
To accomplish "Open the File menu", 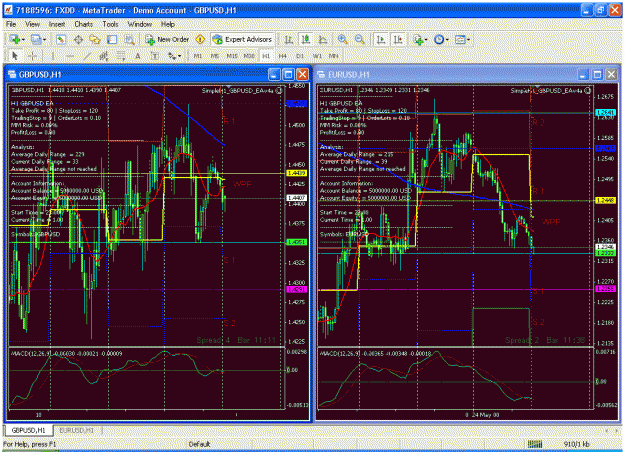I will click(x=11, y=24).
